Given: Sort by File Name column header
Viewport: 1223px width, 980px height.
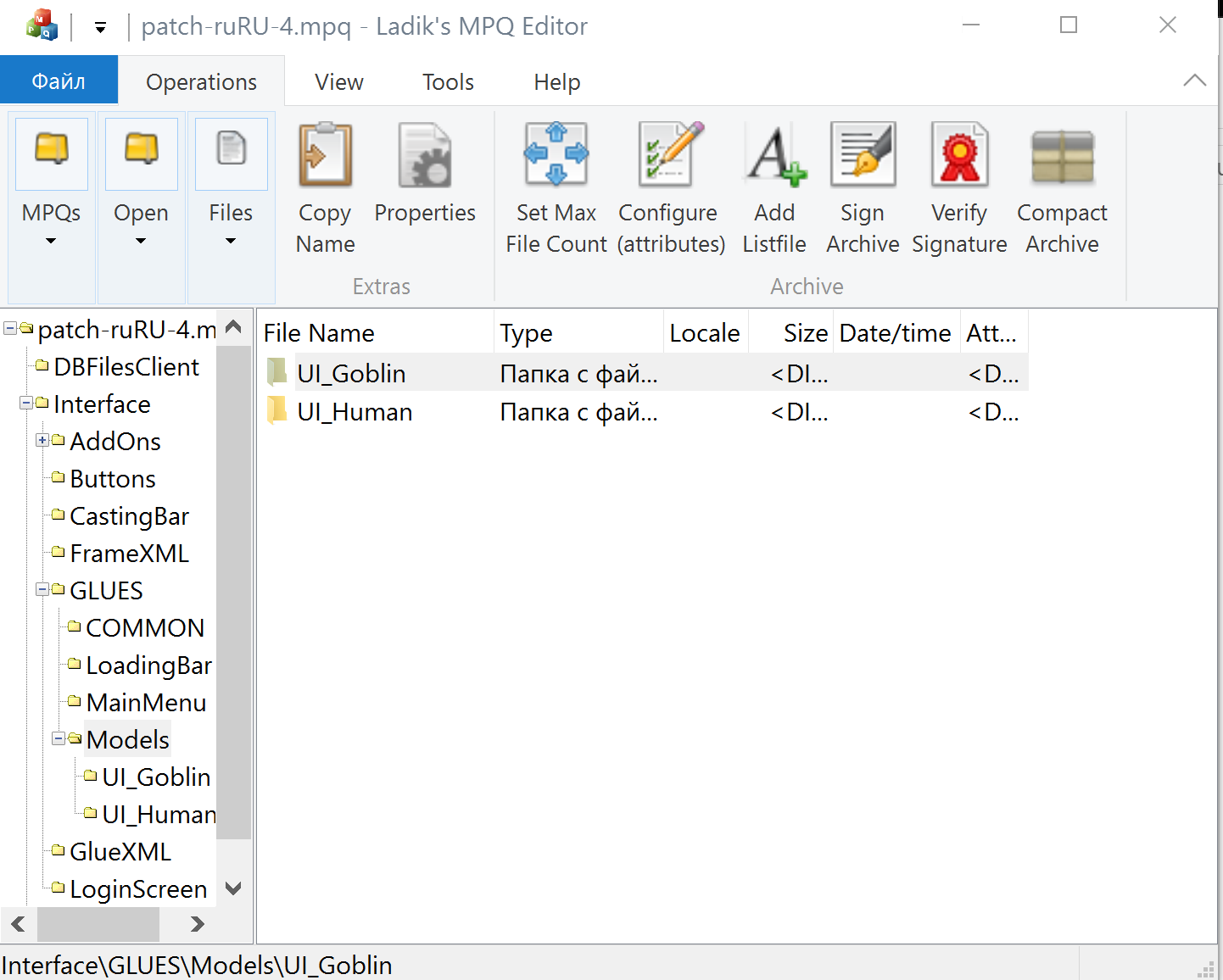Looking at the screenshot, I should pyautogui.click(x=376, y=333).
